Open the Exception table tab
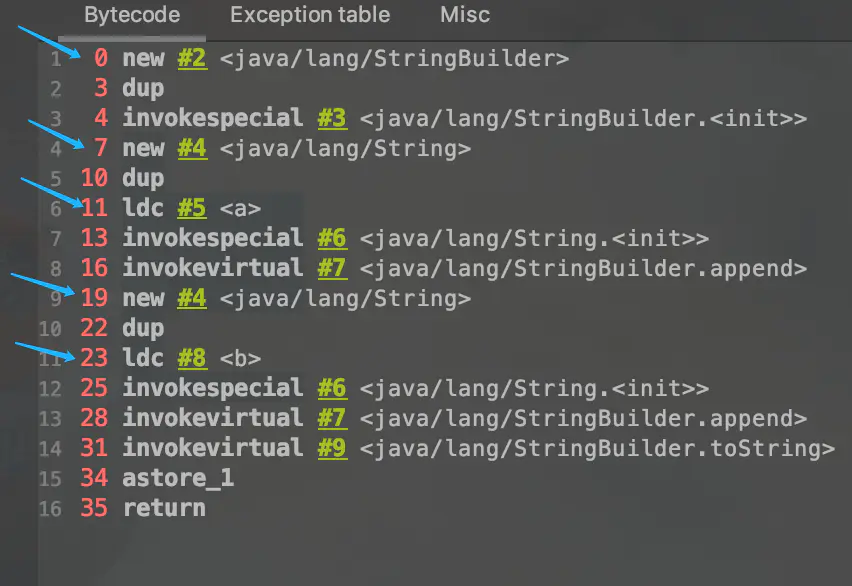The height and width of the screenshot is (586, 852). point(310,15)
